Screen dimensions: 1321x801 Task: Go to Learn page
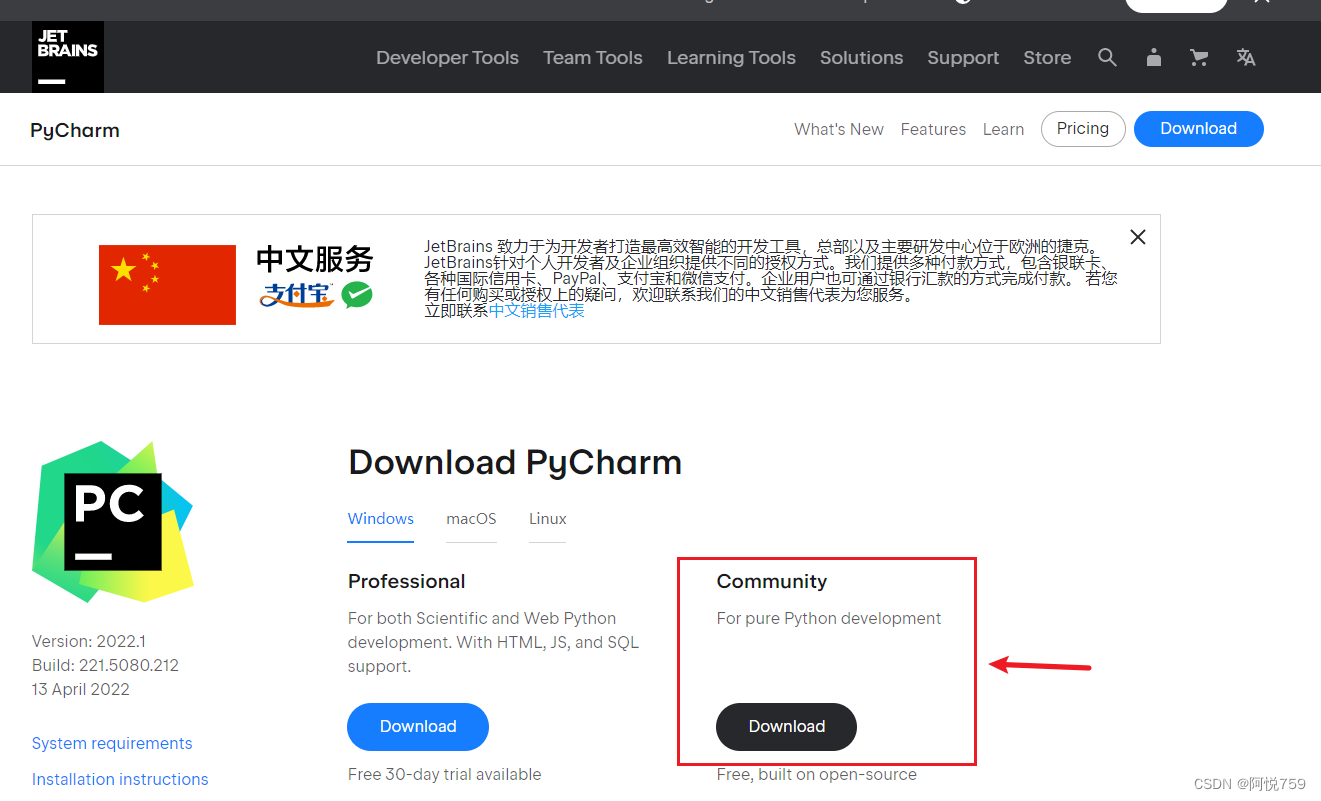[x=1003, y=129]
